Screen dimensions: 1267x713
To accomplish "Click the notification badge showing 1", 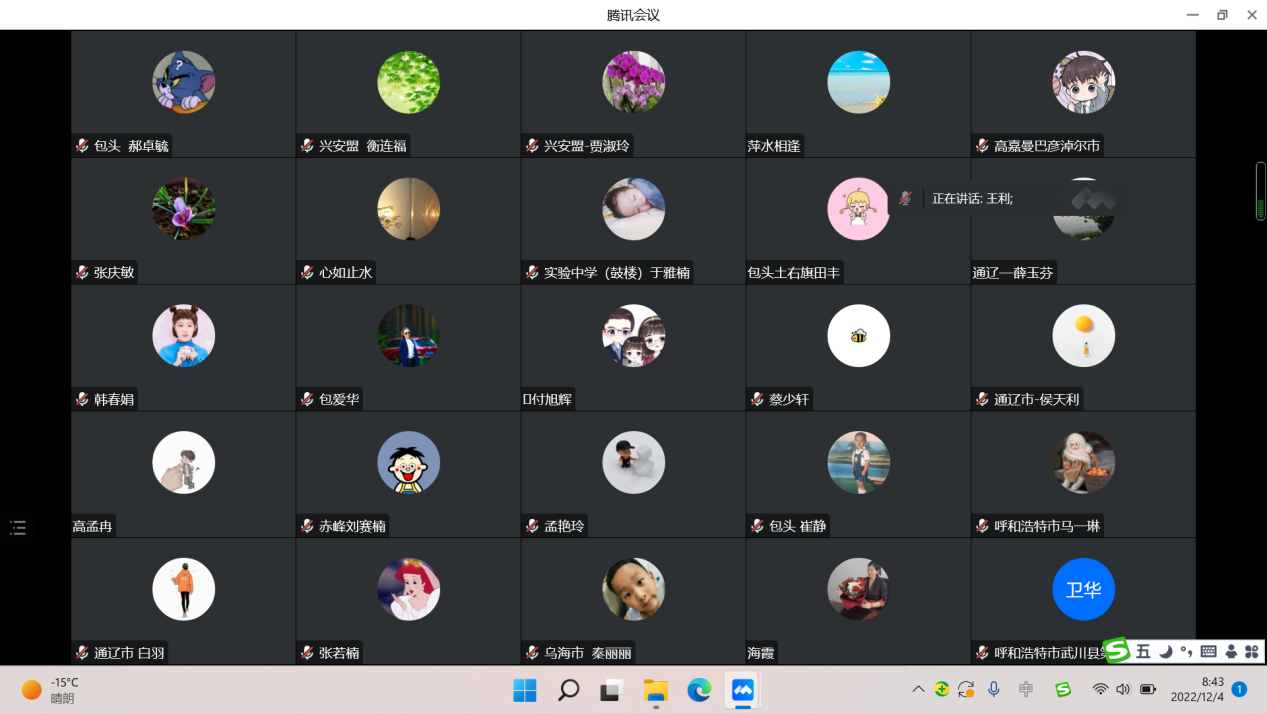I will pos(1239,689).
